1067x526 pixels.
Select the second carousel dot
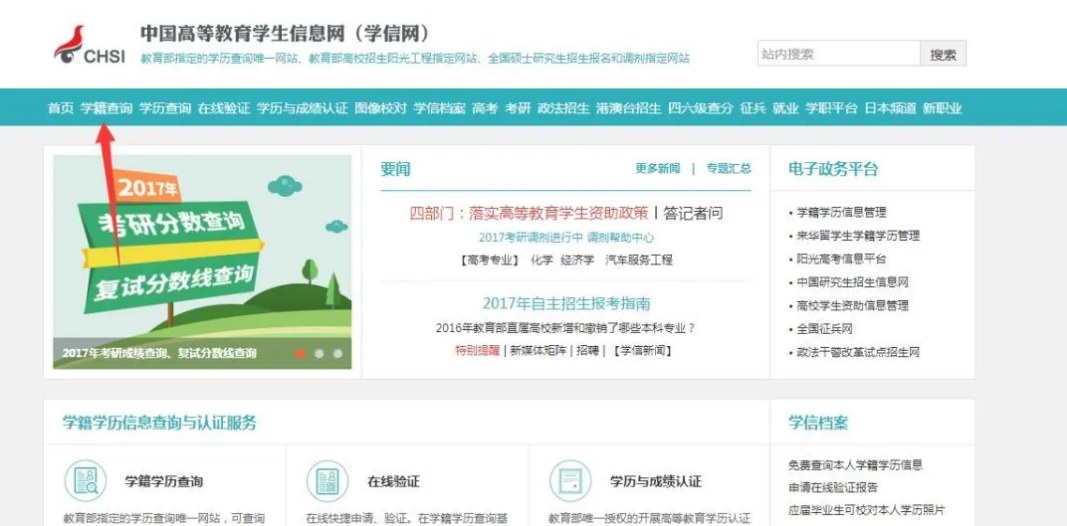(319, 353)
